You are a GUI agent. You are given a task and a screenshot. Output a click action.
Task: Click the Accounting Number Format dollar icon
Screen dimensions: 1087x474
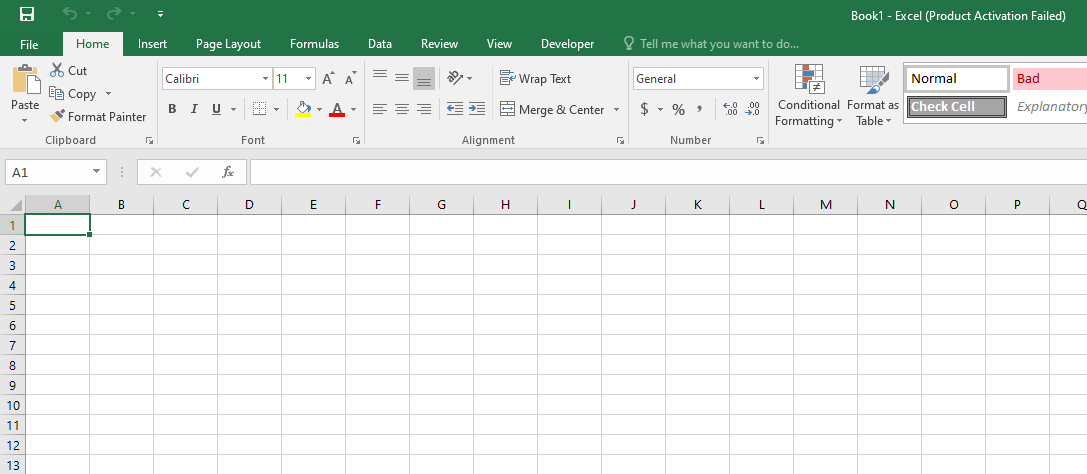[645, 109]
